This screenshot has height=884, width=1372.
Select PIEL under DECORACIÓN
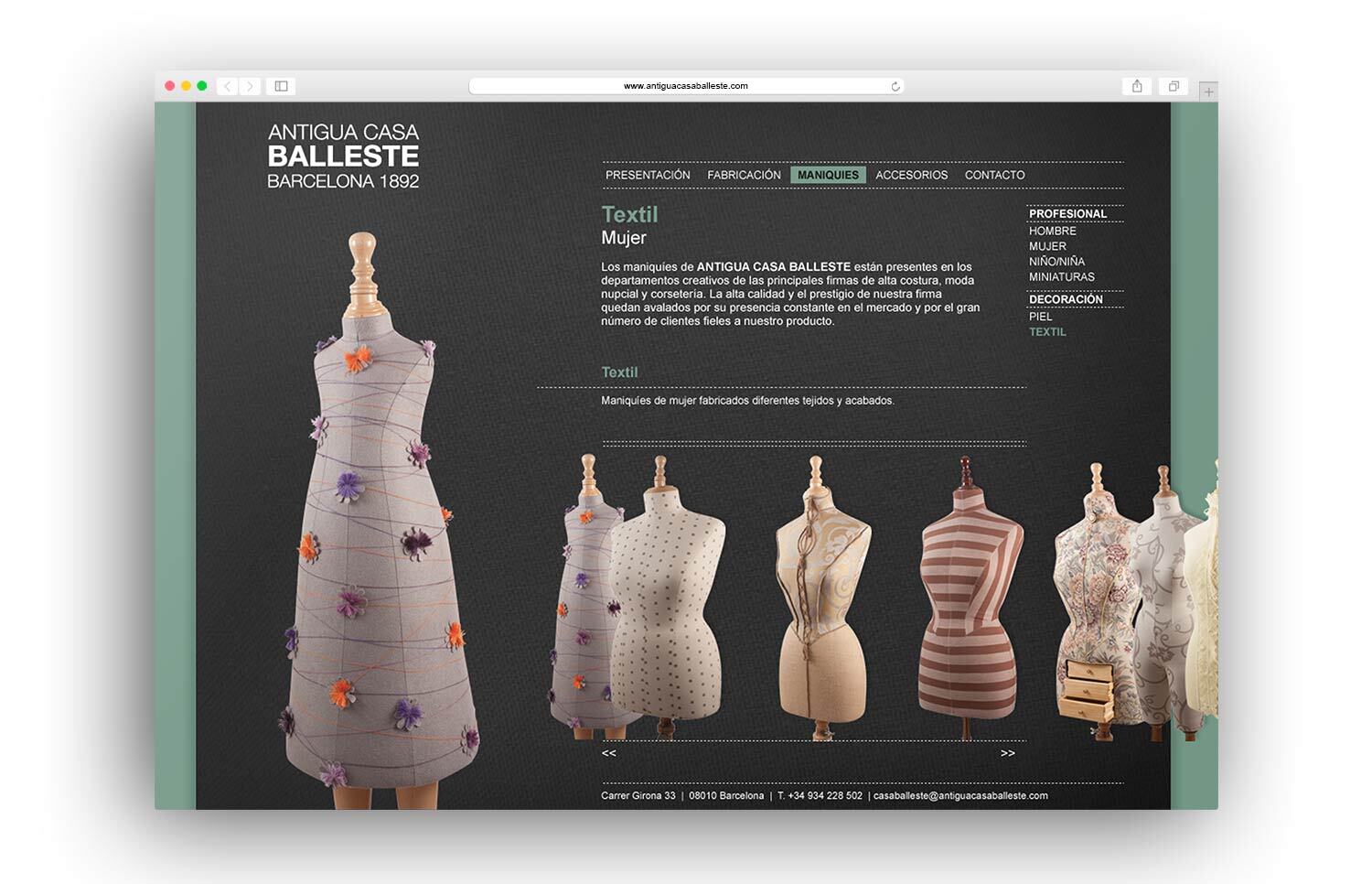point(1041,316)
